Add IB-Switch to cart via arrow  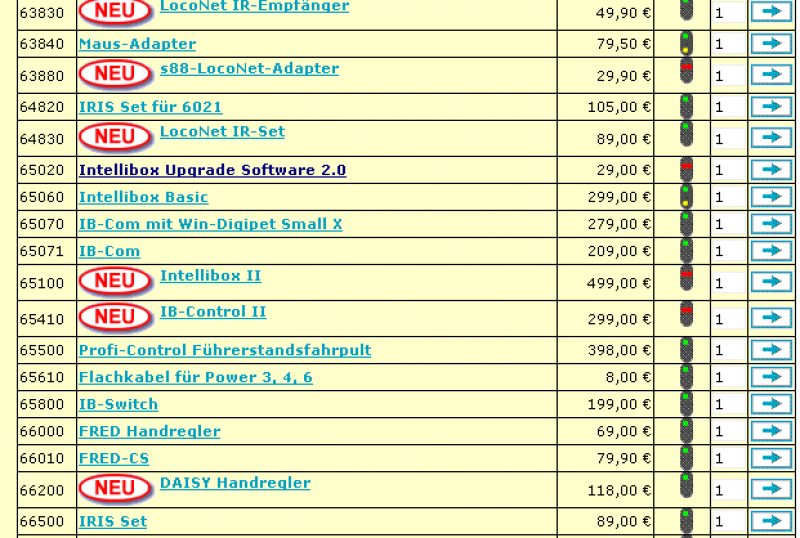tap(771, 404)
